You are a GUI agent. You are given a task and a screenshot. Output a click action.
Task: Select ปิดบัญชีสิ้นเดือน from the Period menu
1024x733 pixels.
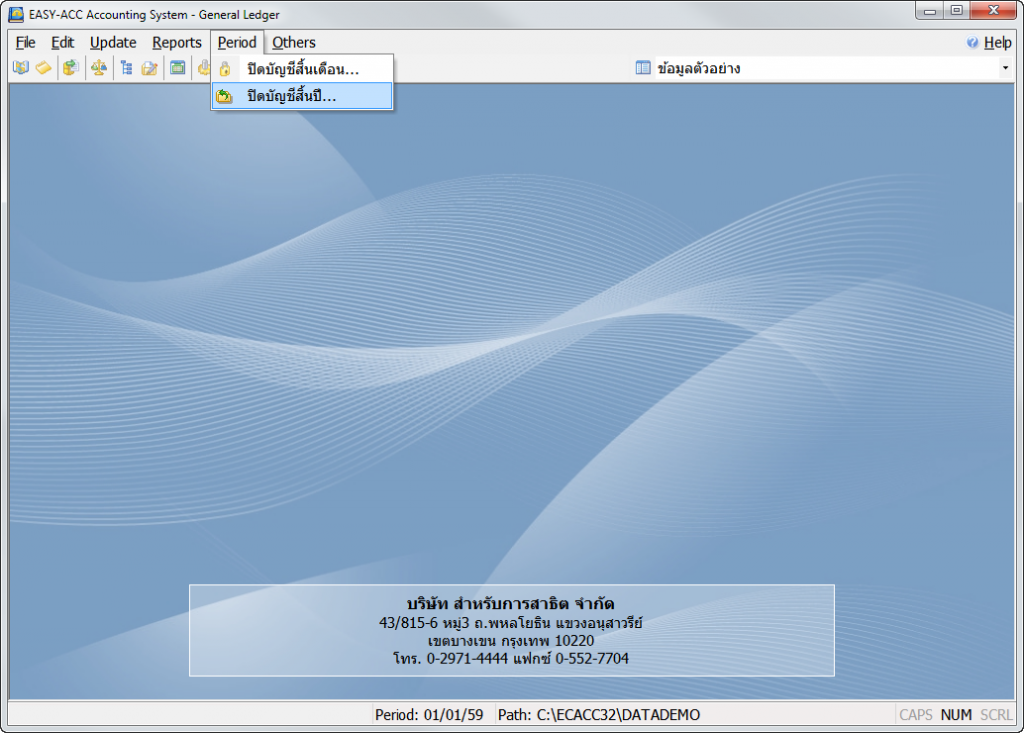click(x=303, y=69)
